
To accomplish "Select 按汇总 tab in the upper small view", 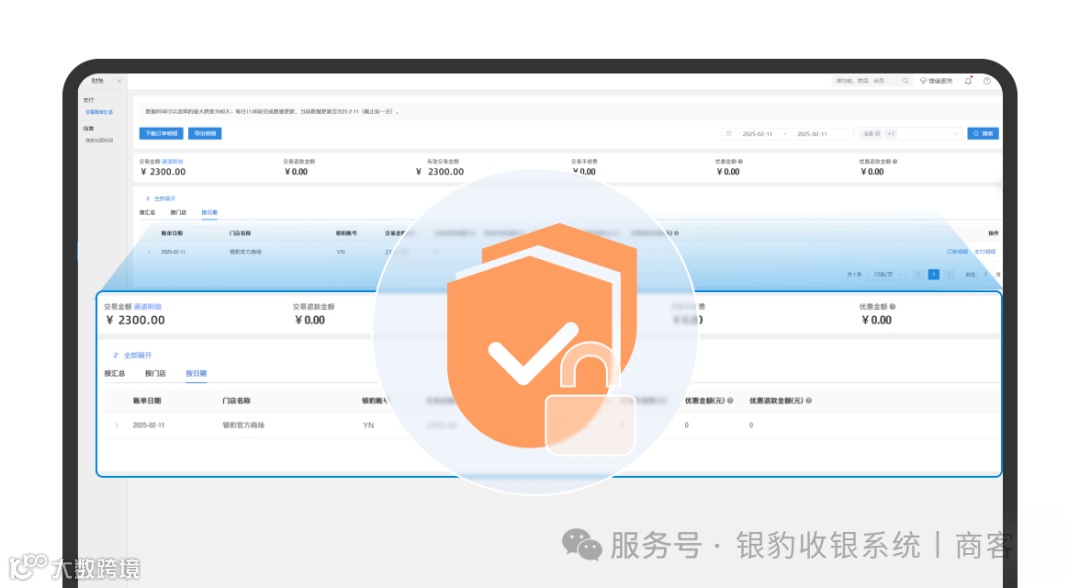I will tap(147, 213).
